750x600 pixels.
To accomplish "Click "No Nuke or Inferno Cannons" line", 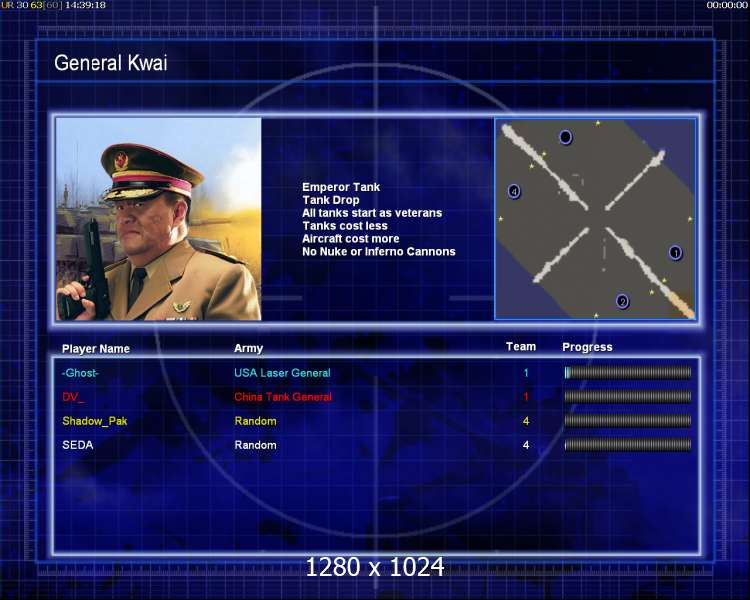I will tap(378, 252).
